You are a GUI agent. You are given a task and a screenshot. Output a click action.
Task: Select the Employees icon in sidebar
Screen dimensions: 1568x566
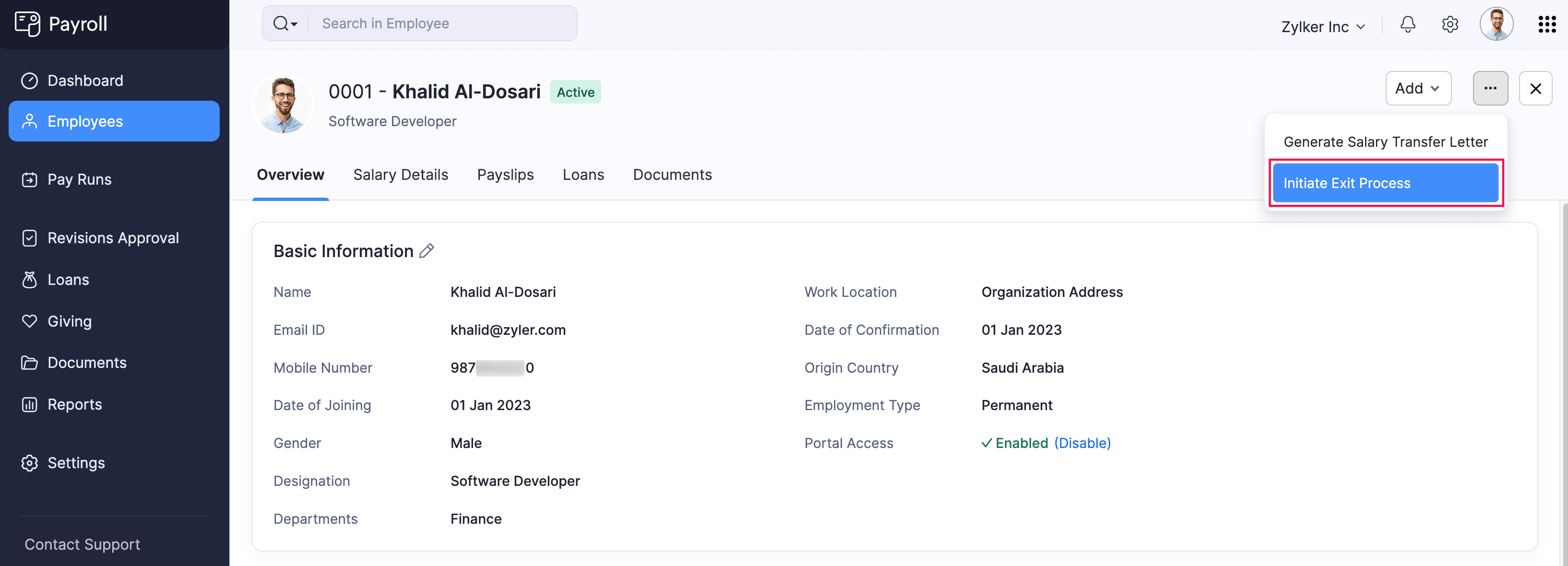[29, 121]
